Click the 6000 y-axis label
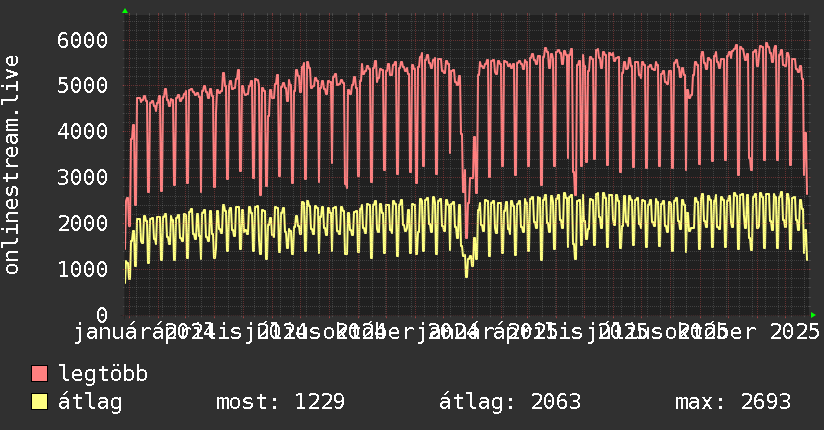This screenshot has height=430, width=824. (x=83, y=40)
